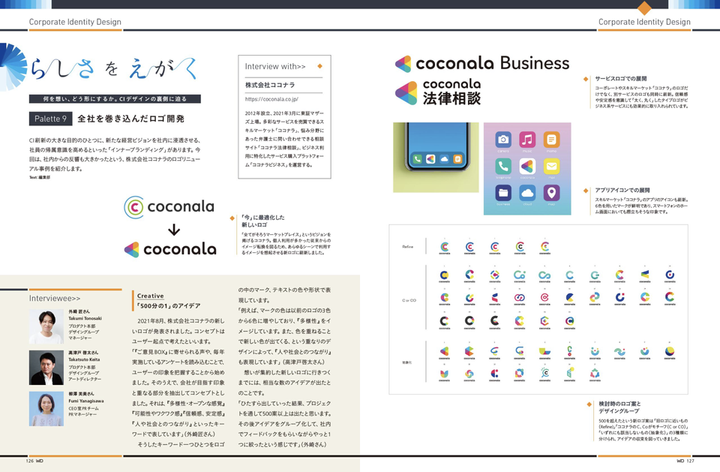Click the title らしさをえがく
The image size is (720, 472).
click(x=113, y=68)
